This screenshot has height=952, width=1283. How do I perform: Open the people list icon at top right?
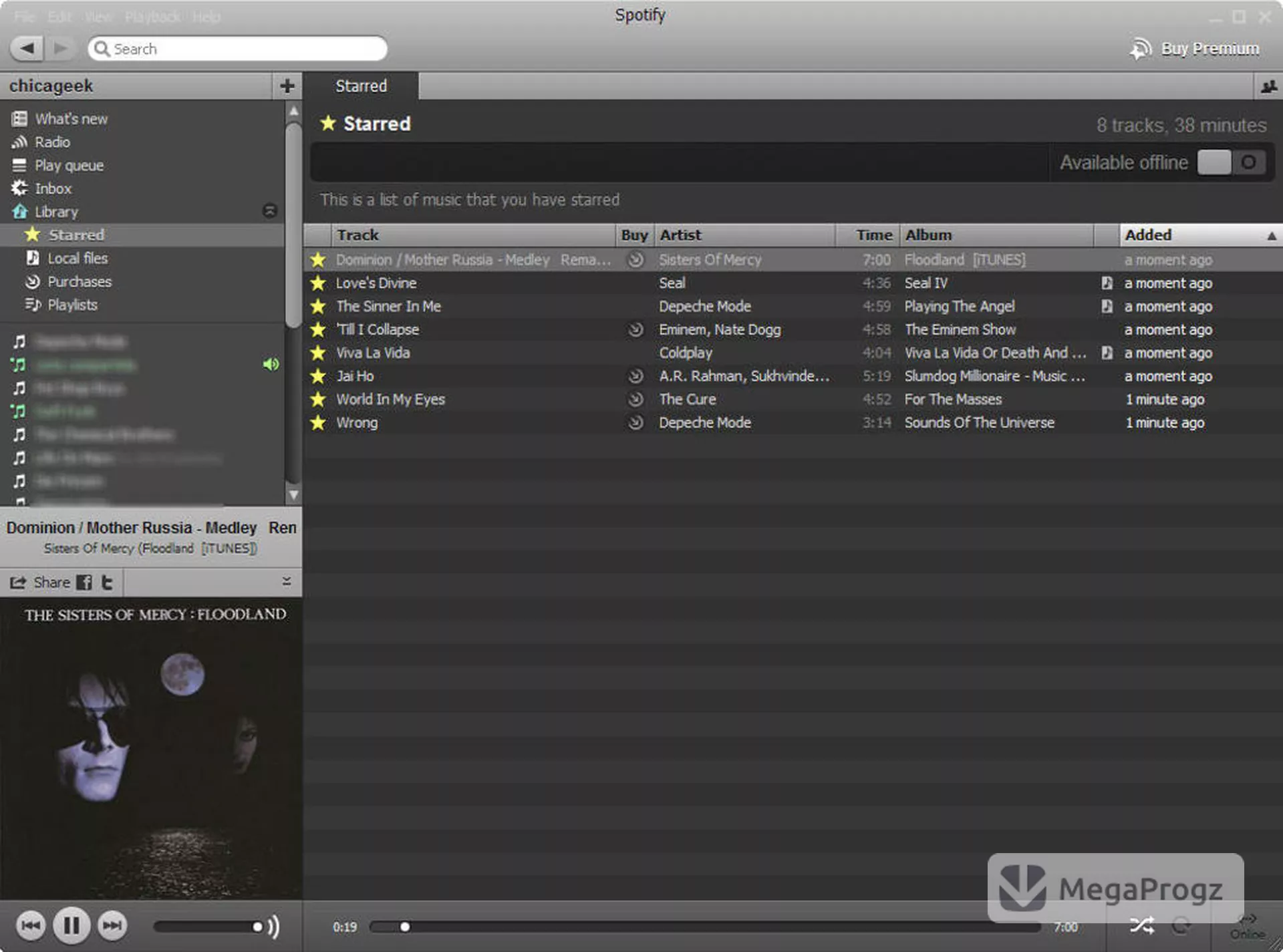(x=1268, y=86)
